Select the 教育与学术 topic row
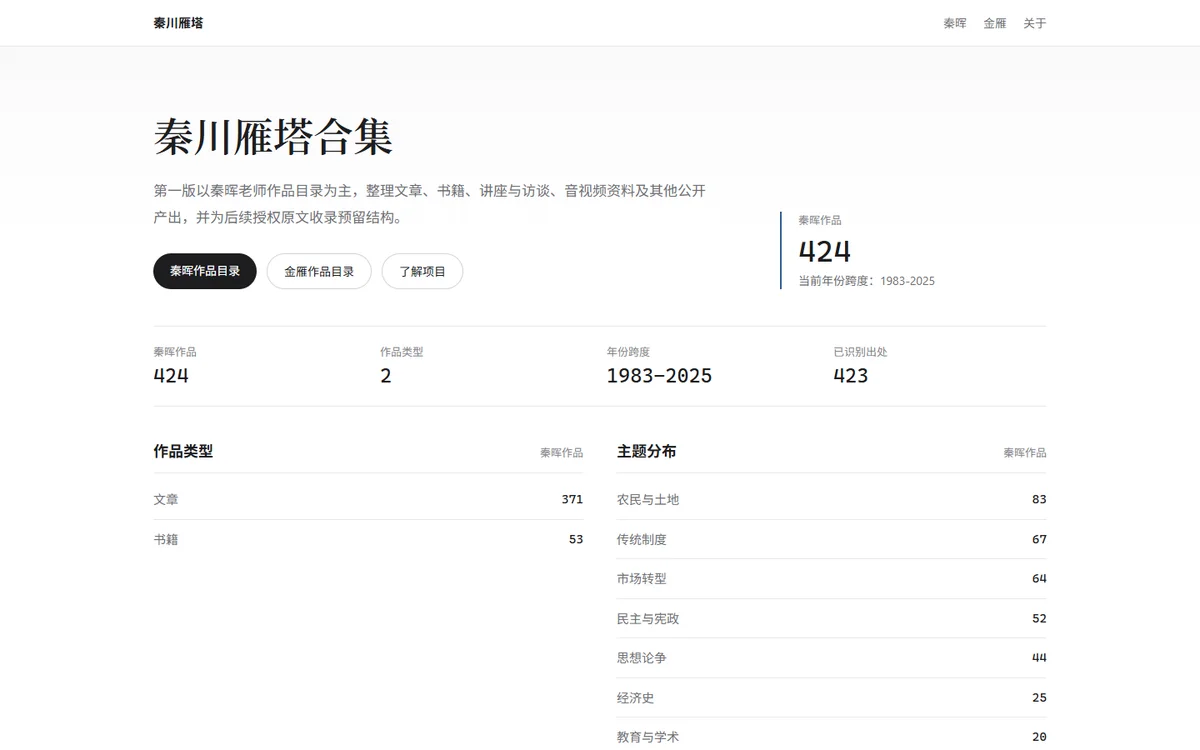 tap(832, 736)
